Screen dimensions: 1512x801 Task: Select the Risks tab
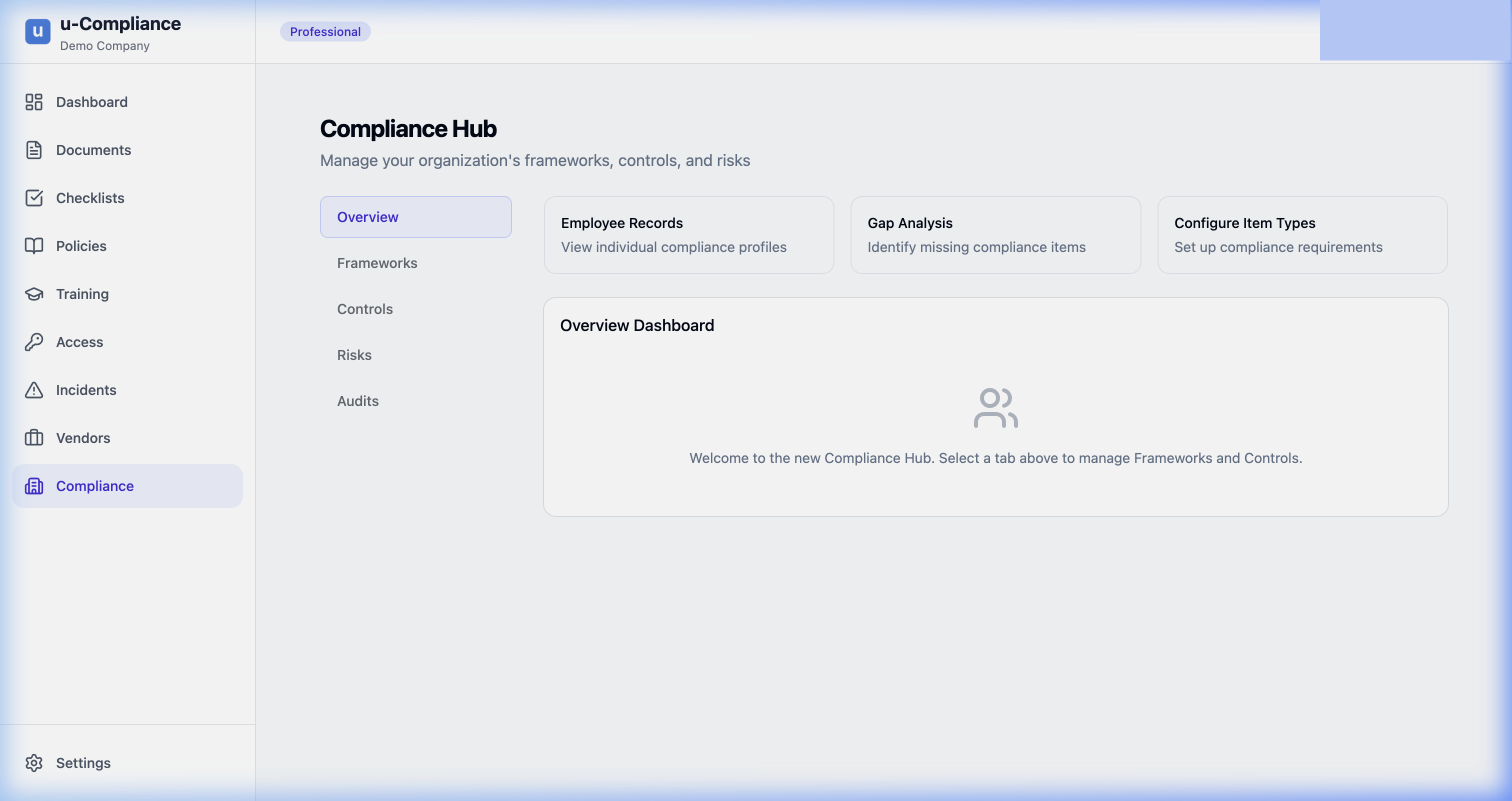coord(354,354)
